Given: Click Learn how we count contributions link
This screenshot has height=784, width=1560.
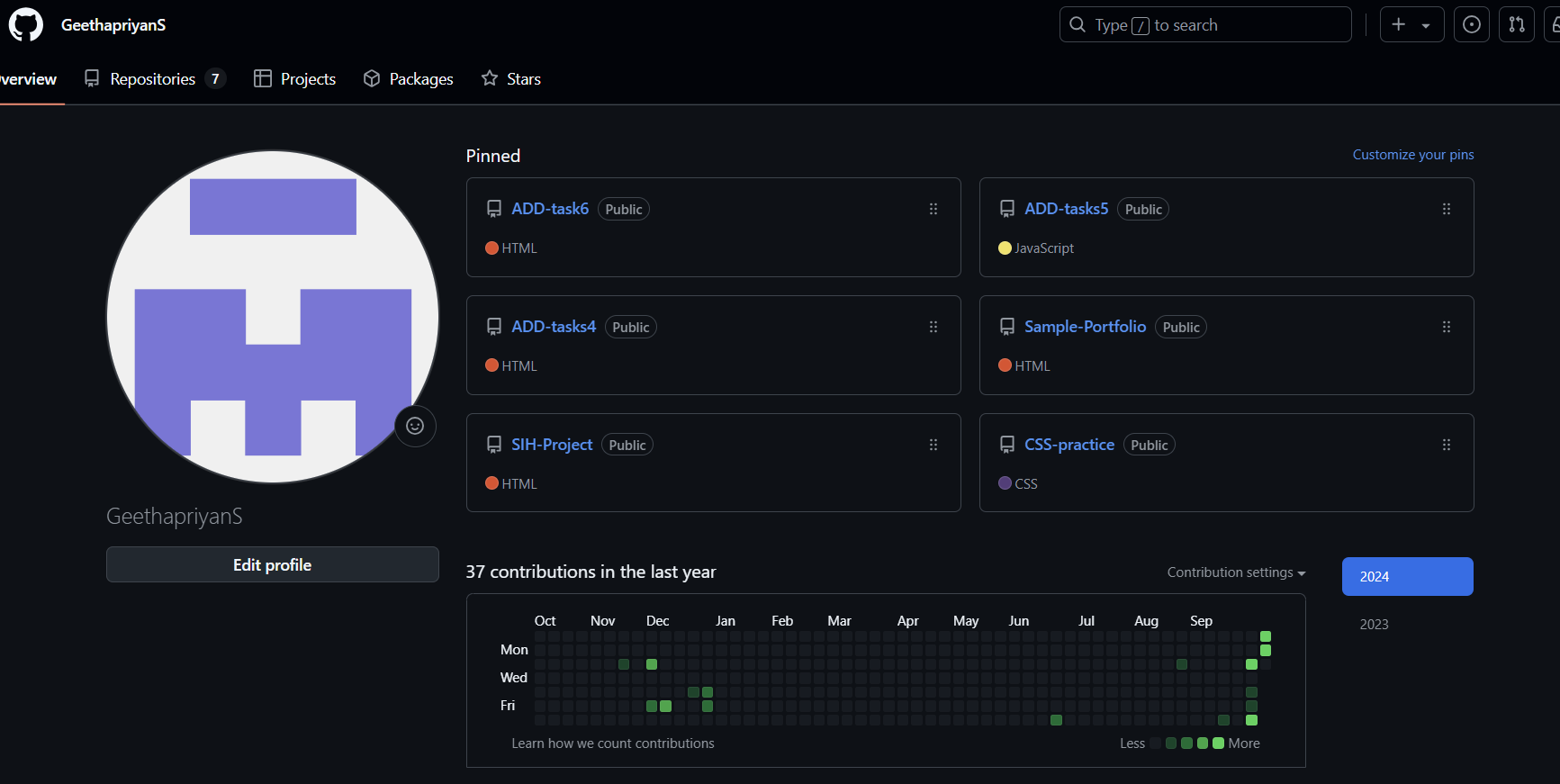Looking at the screenshot, I should [613, 743].
